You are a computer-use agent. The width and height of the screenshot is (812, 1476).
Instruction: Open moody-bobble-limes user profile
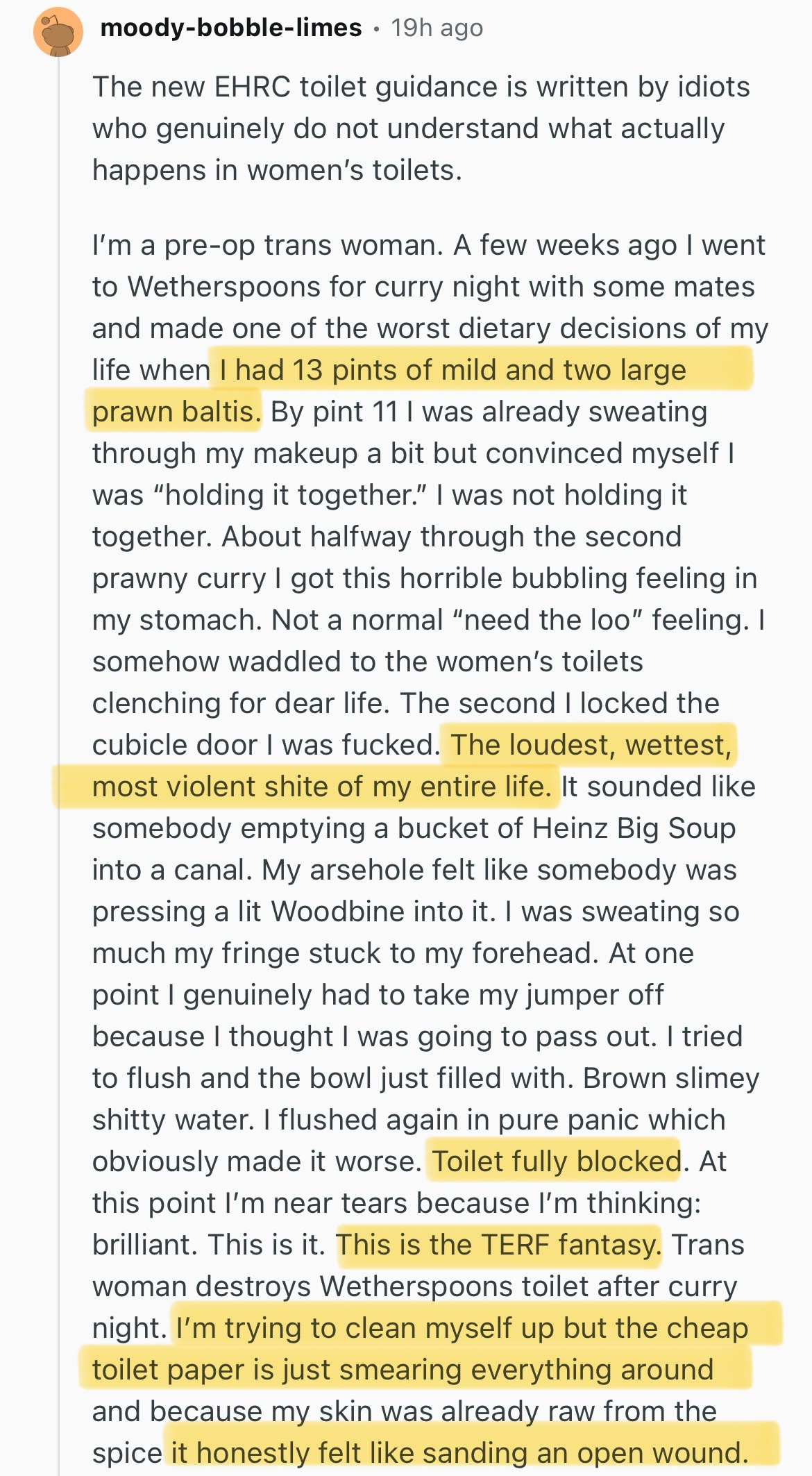231,28
